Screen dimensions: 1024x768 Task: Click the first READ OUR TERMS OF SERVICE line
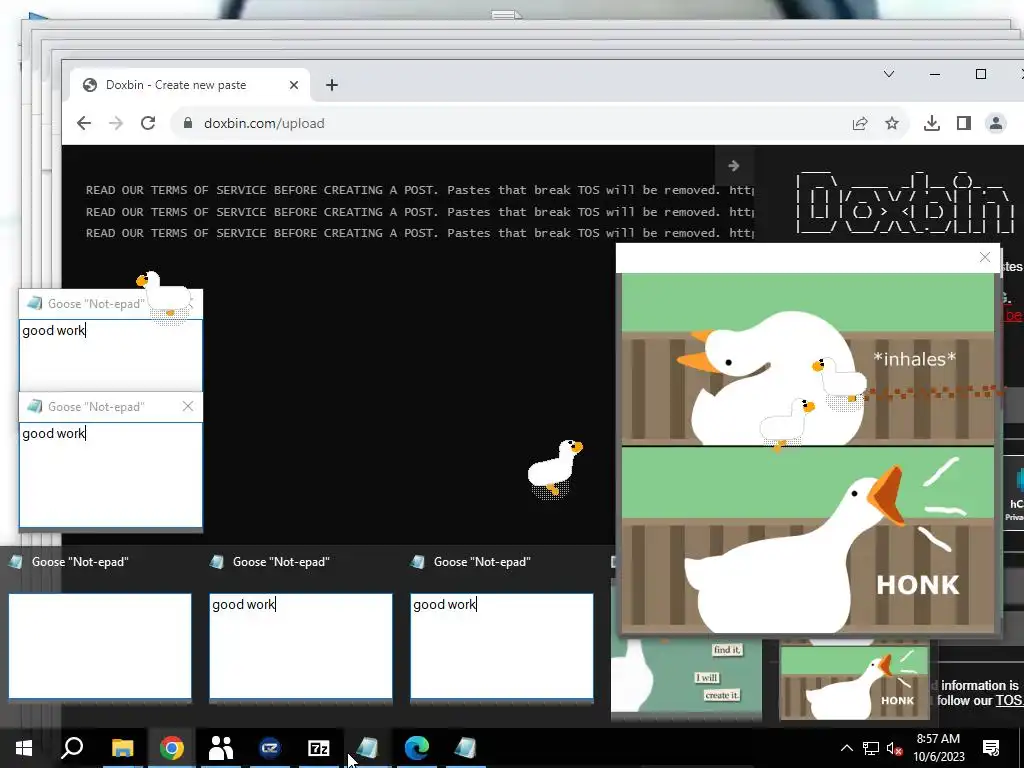coord(420,190)
